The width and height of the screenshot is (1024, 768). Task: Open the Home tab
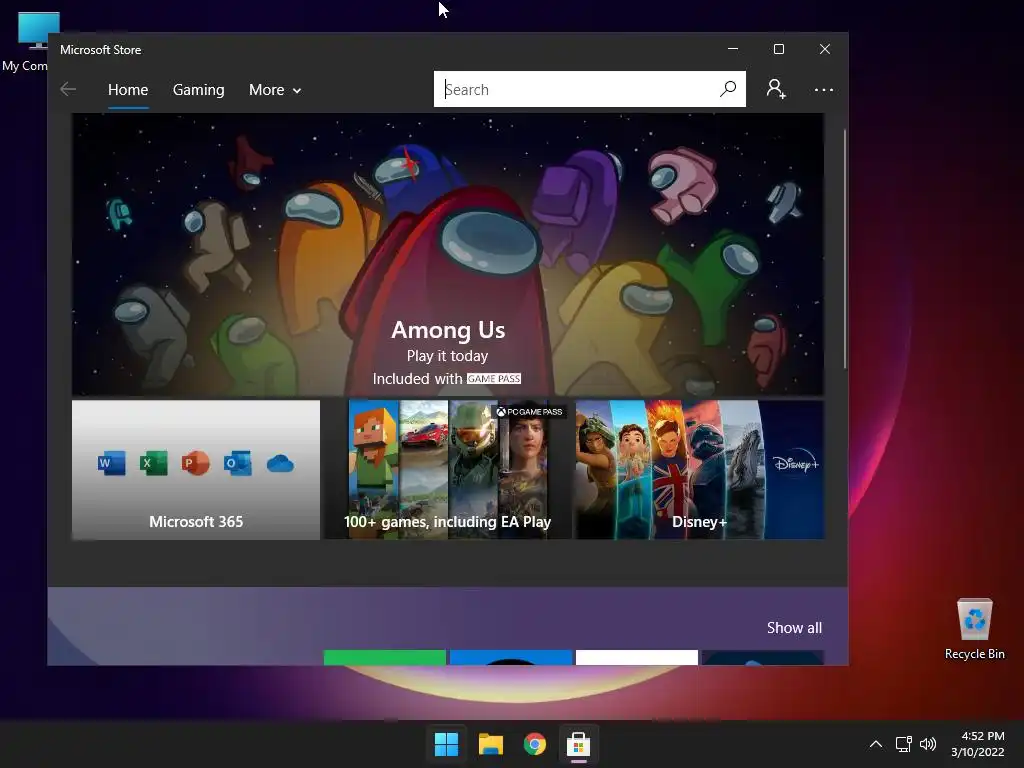pos(128,89)
